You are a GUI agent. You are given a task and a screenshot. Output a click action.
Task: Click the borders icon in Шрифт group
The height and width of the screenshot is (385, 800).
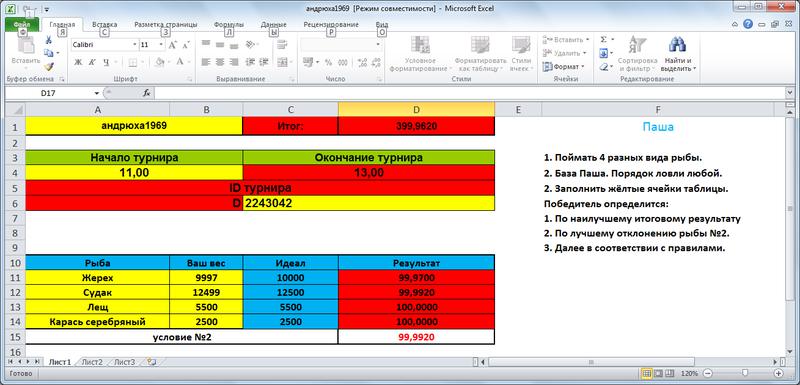[132, 62]
